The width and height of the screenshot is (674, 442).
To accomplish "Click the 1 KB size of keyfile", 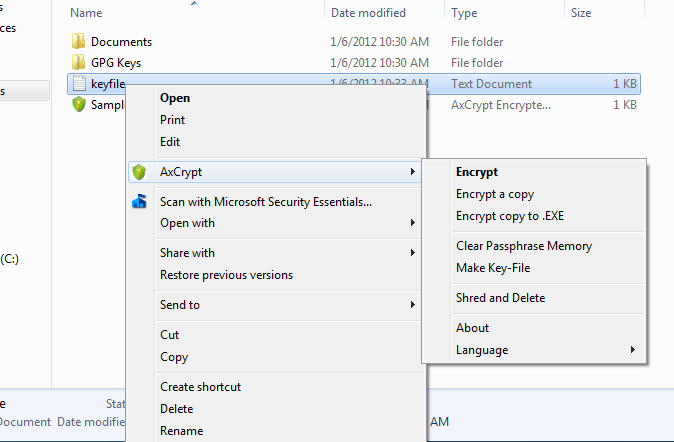I will [x=625, y=84].
